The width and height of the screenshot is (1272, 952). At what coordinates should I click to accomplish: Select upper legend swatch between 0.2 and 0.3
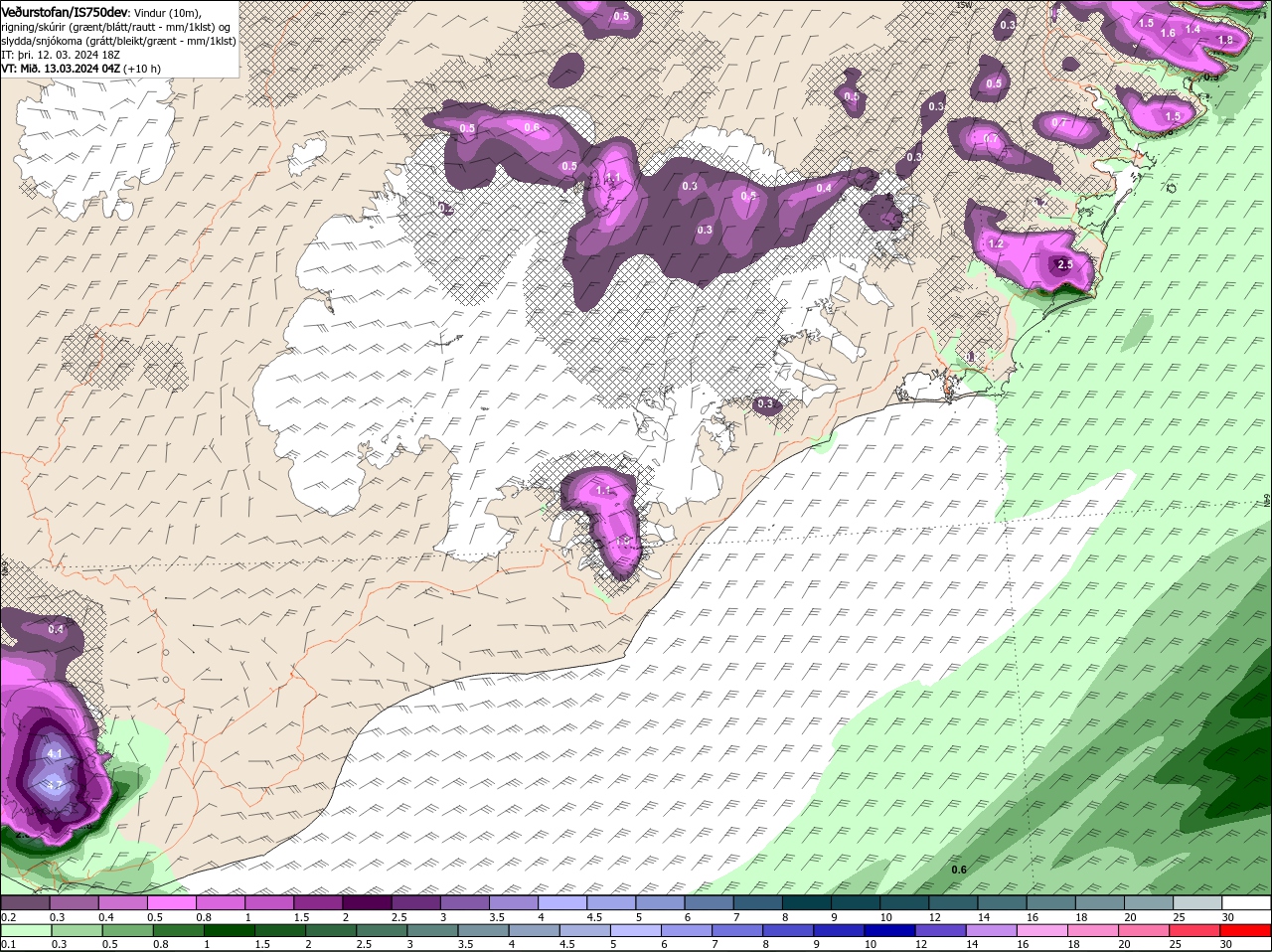click(x=25, y=902)
